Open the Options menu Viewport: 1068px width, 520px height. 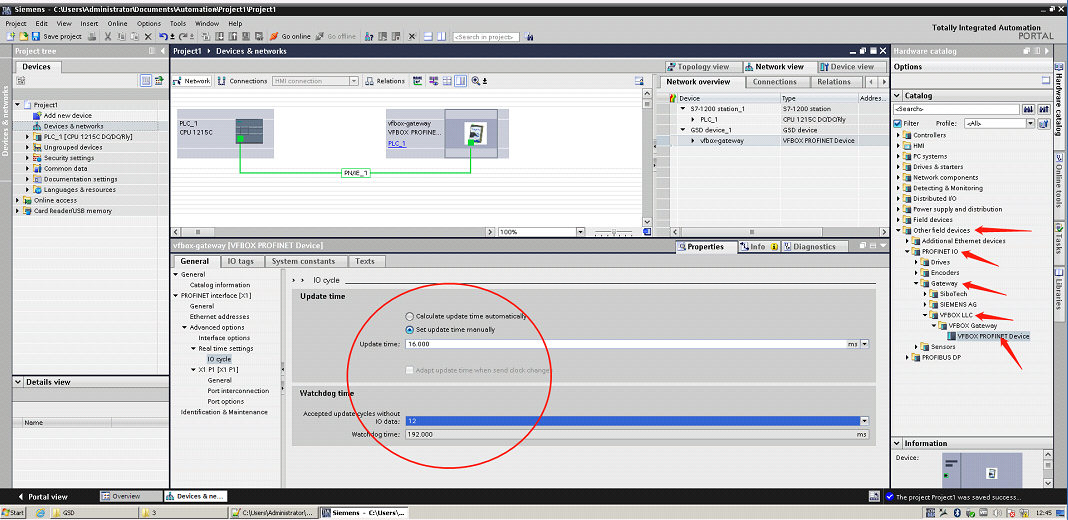[148, 23]
